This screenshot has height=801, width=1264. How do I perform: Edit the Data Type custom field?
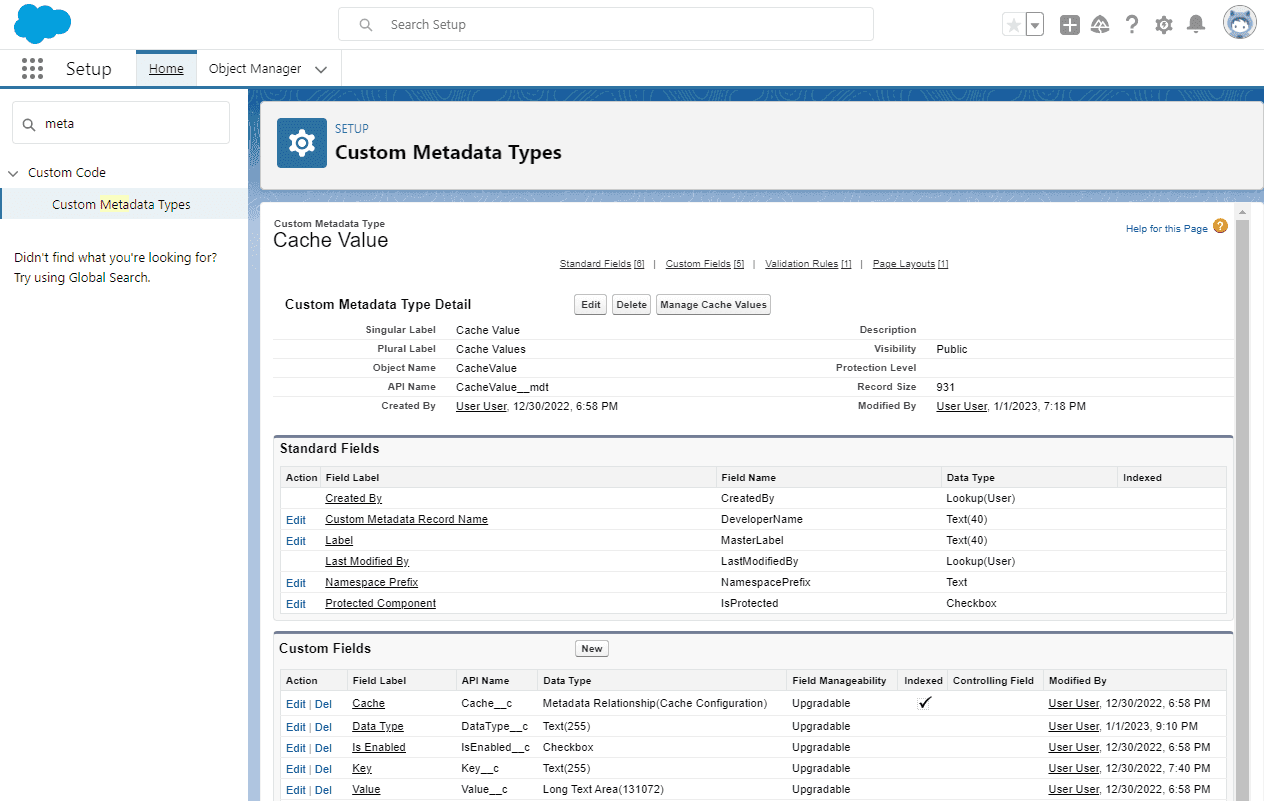pos(296,727)
